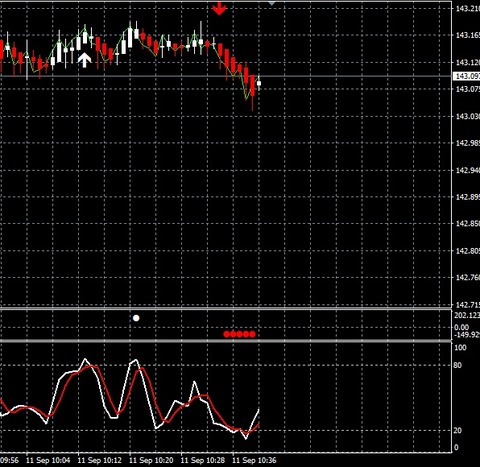Click the indicator scale value 0.00
480x467 pixels.
[x=461, y=327]
